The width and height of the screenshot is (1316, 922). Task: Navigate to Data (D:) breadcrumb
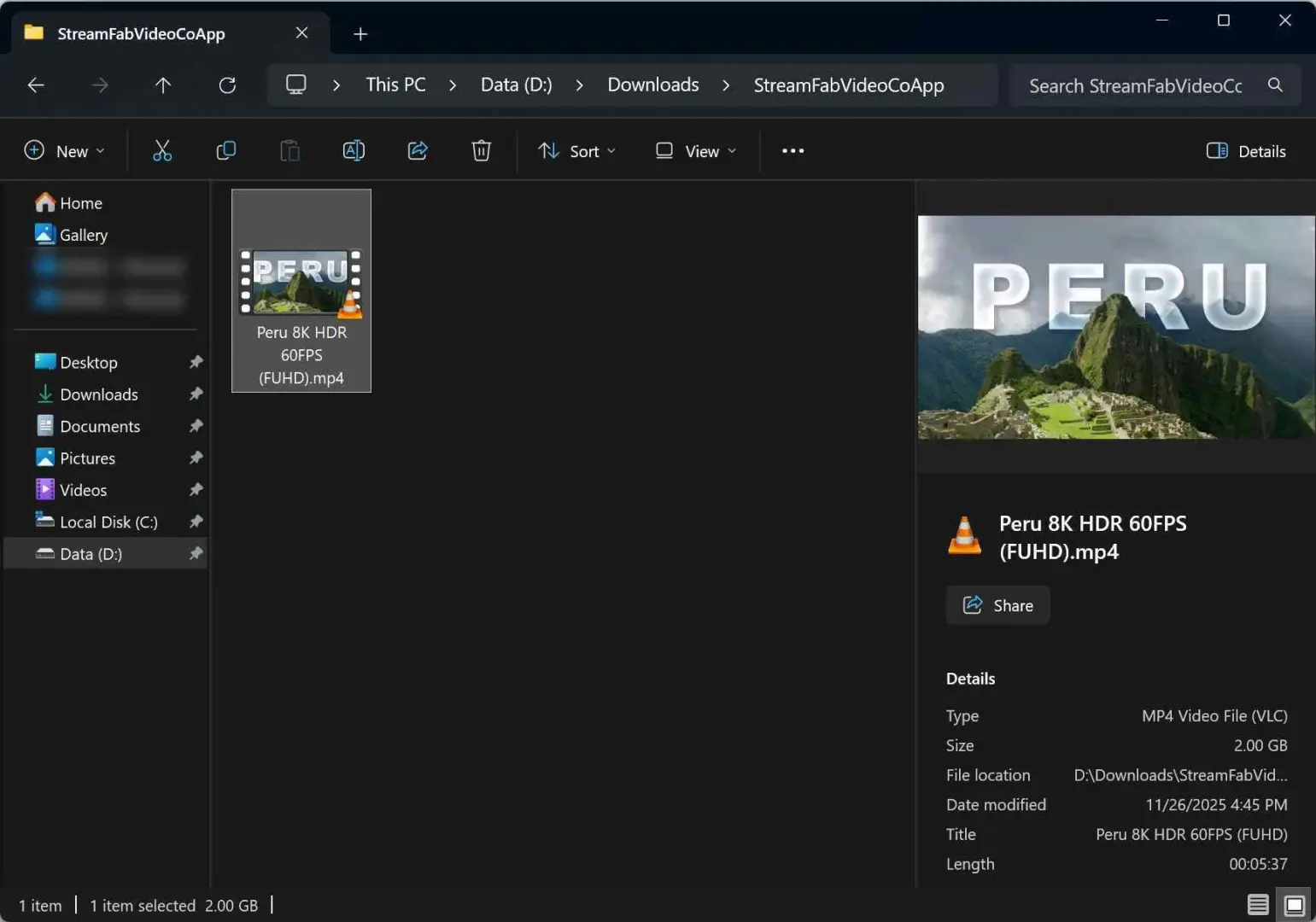click(x=516, y=85)
